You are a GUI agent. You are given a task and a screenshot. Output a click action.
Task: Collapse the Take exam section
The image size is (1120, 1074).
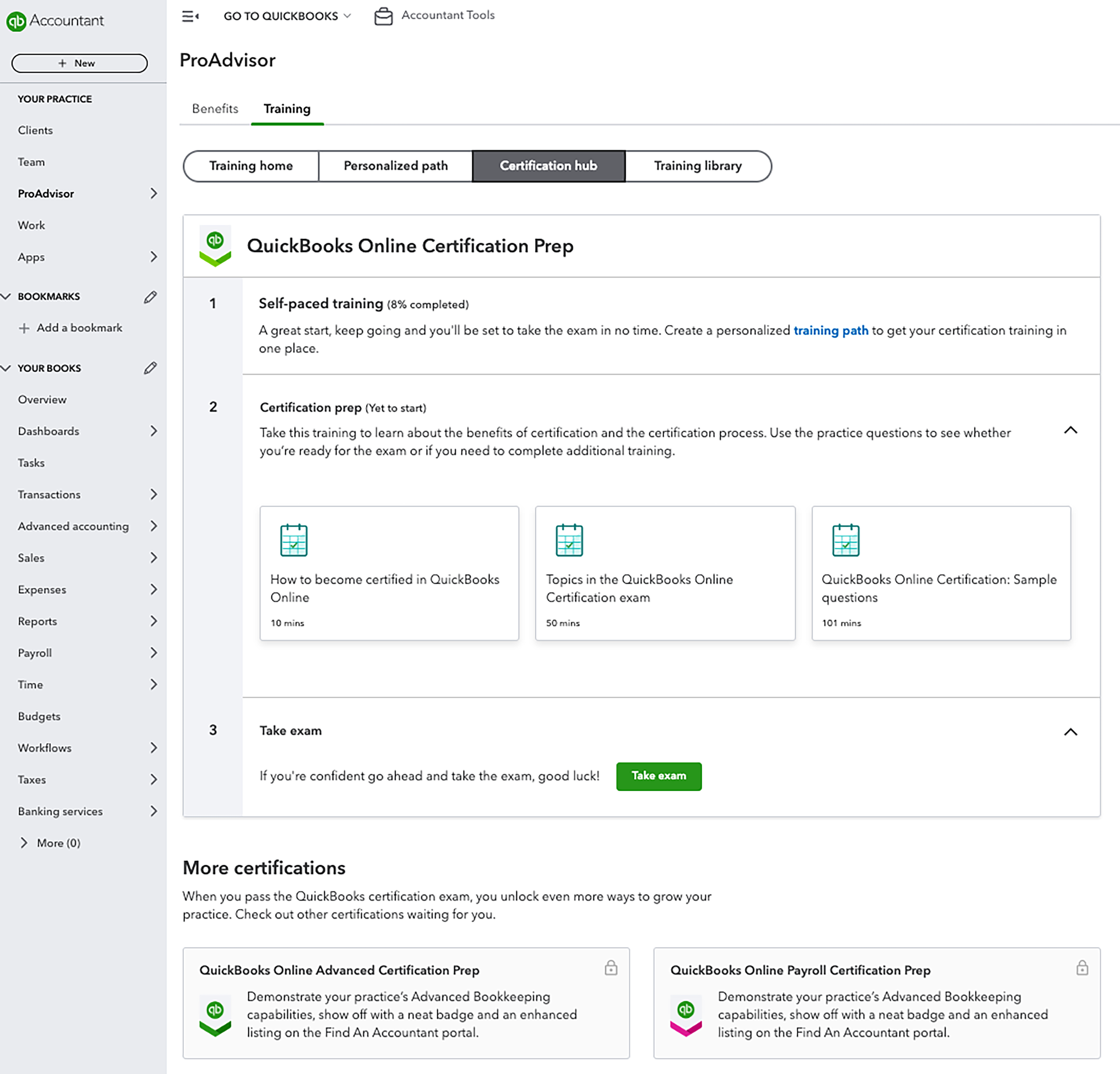point(1070,732)
